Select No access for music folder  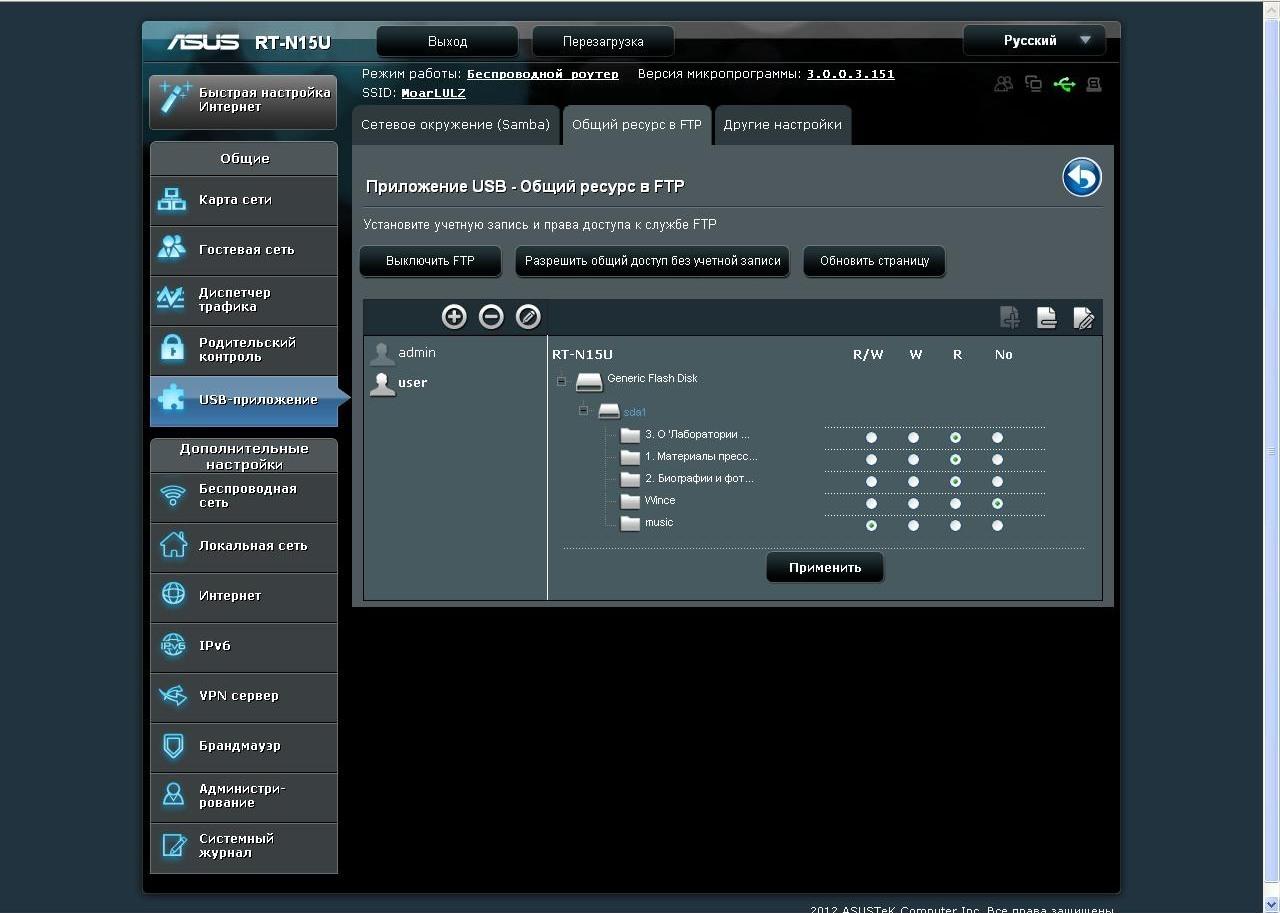[997, 526]
